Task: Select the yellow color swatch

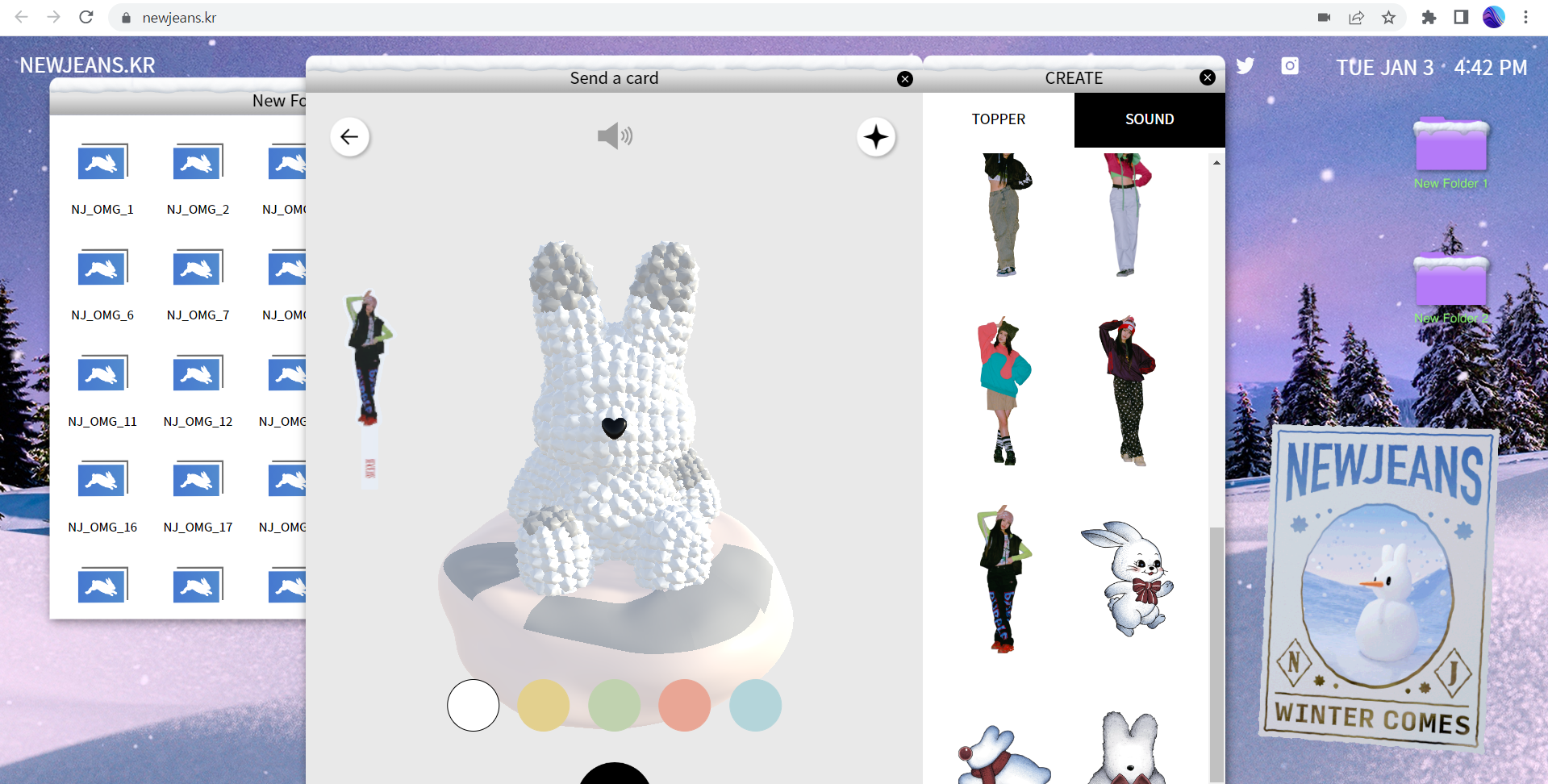Action: click(544, 705)
